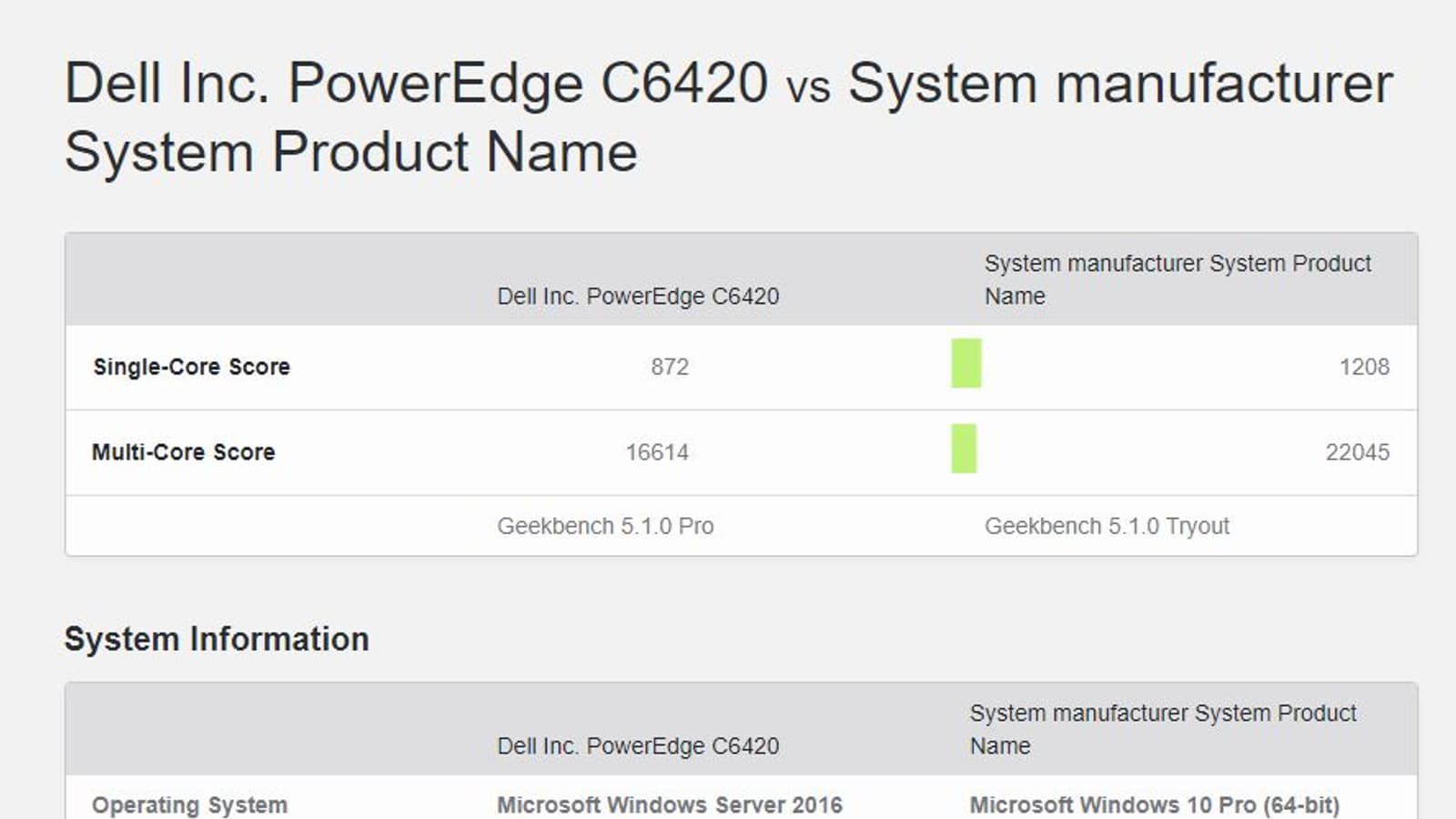Select the Multi-Core Score row label
This screenshot has height=819, width=1456.
(183, 452)
